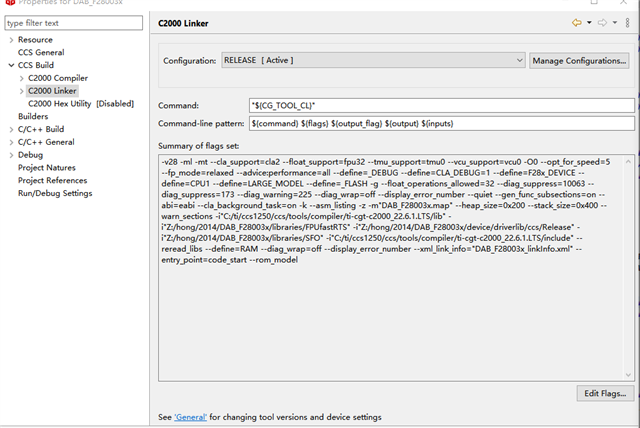The image size is (640, 428).
Task: Open forward history dropdown arrow
Action: coord(614,22)
